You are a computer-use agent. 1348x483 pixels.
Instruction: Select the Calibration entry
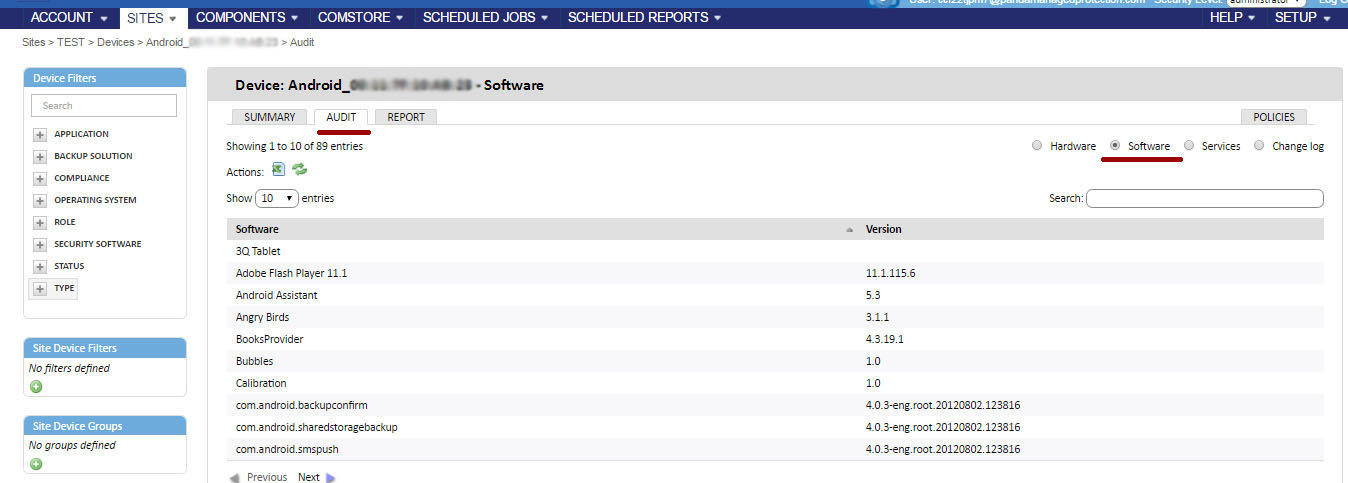(x=261, y=383)
